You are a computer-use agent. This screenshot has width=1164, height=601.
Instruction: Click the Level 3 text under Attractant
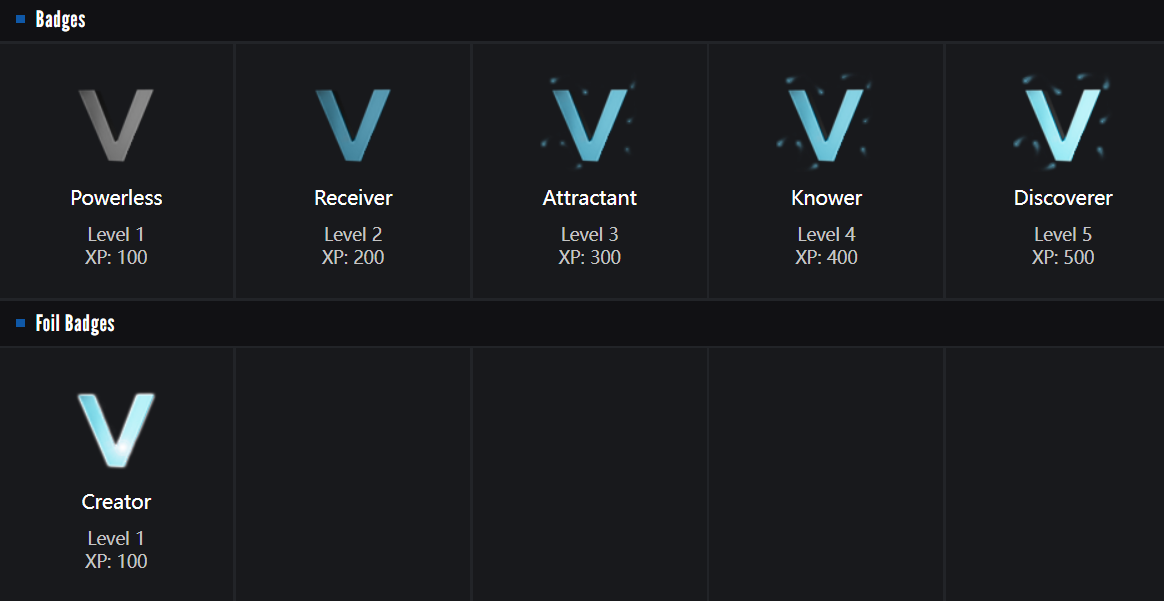point(590,235)
